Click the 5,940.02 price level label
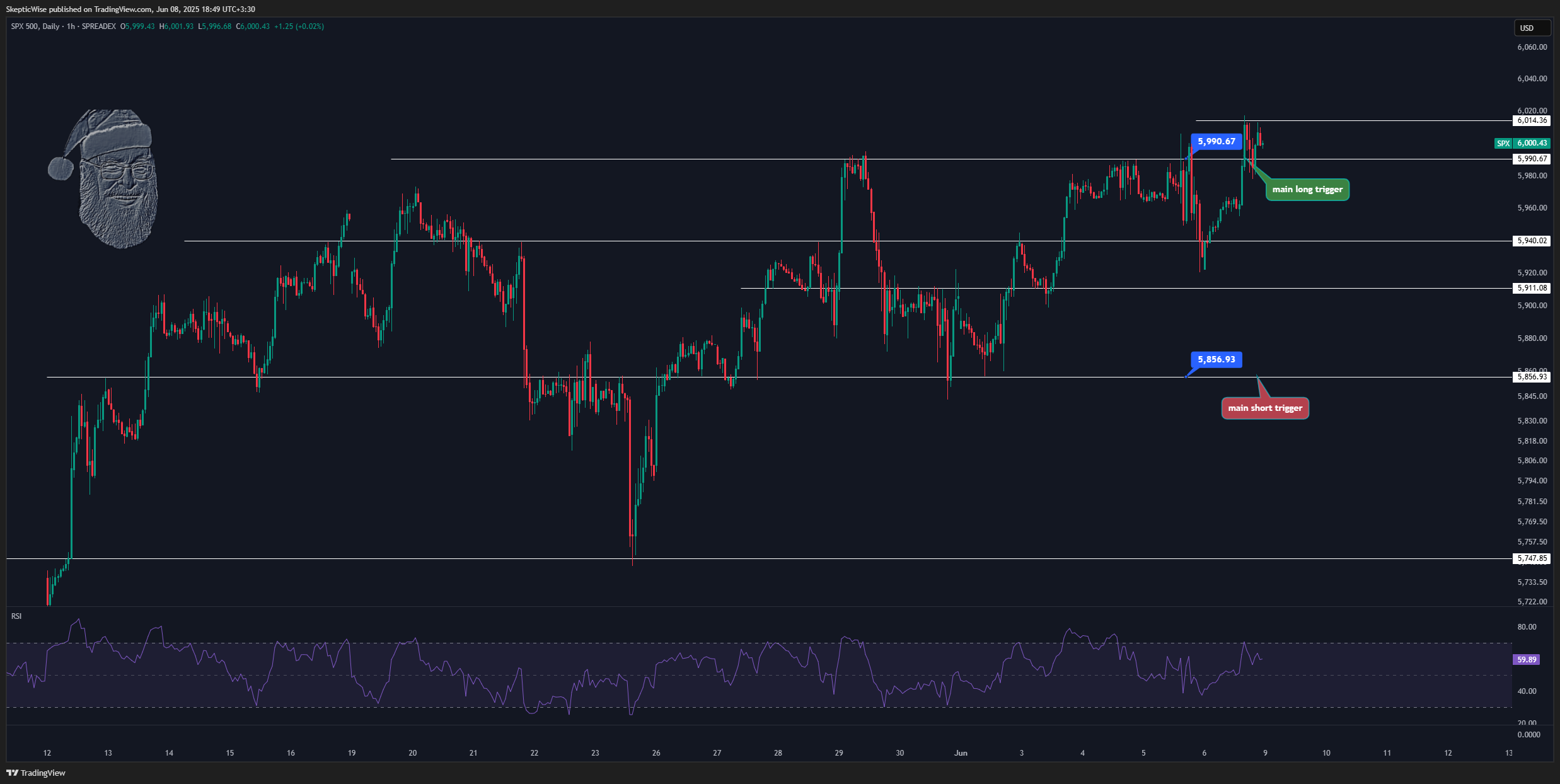This screenshot has height=784, width=1560. (1532, 241)
